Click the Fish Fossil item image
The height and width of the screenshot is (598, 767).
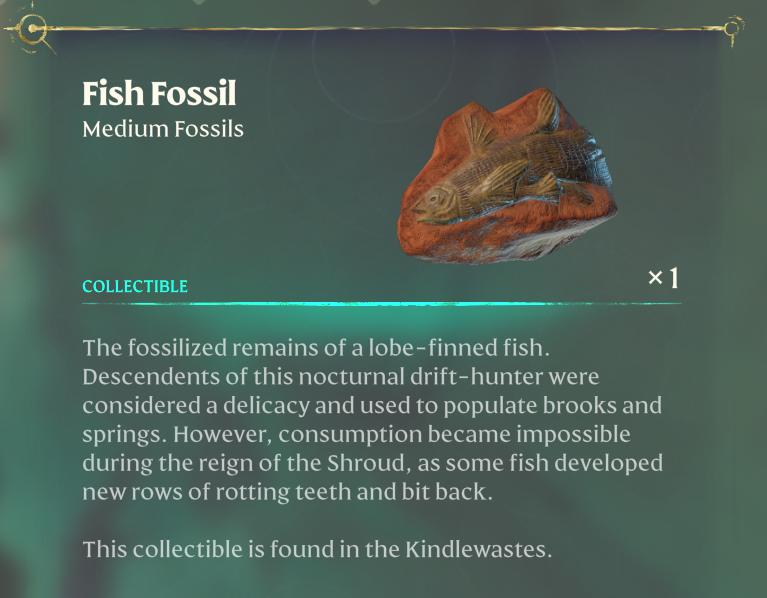(x=507, y=176)
